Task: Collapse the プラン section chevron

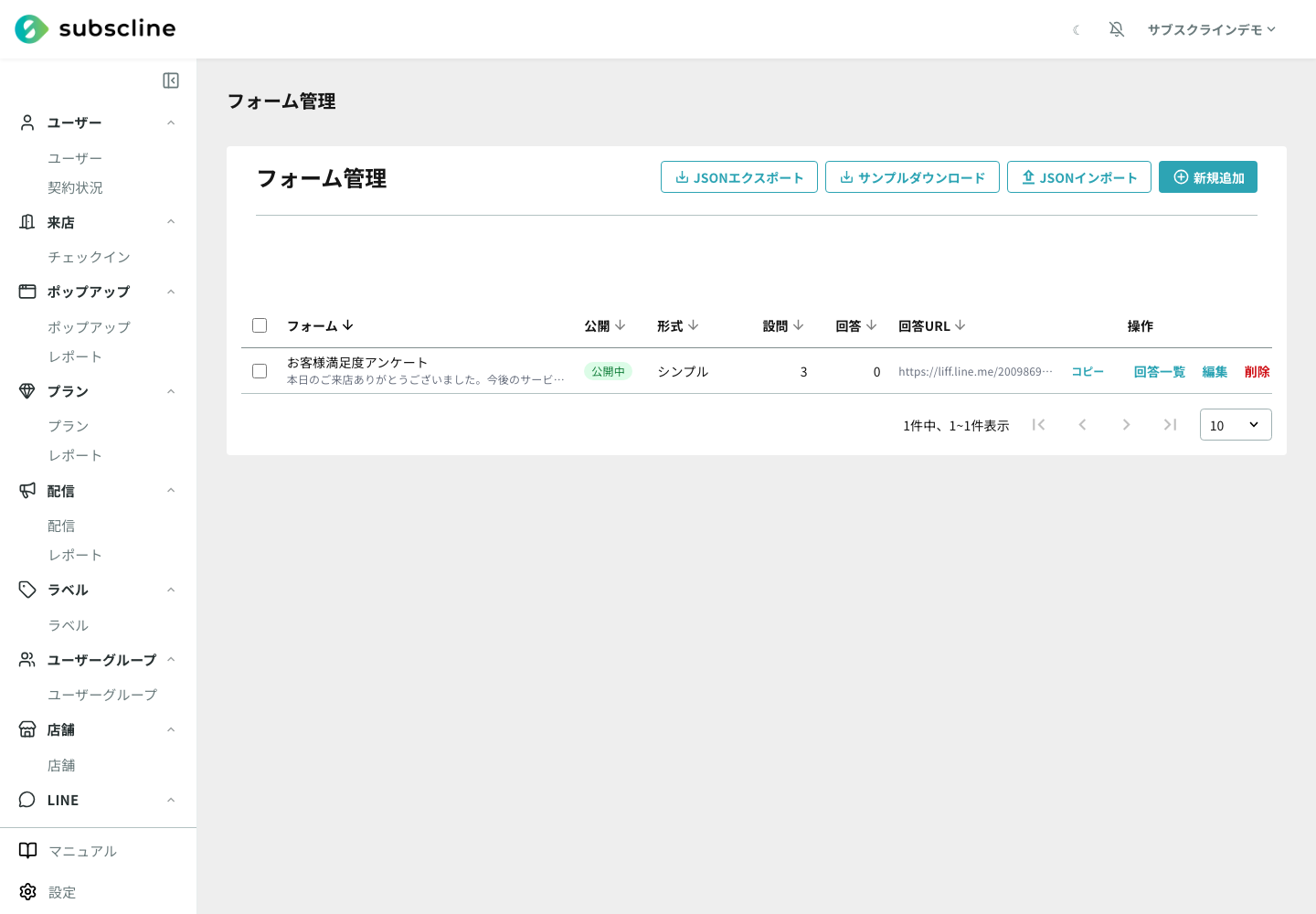Action: coord(171,391)
